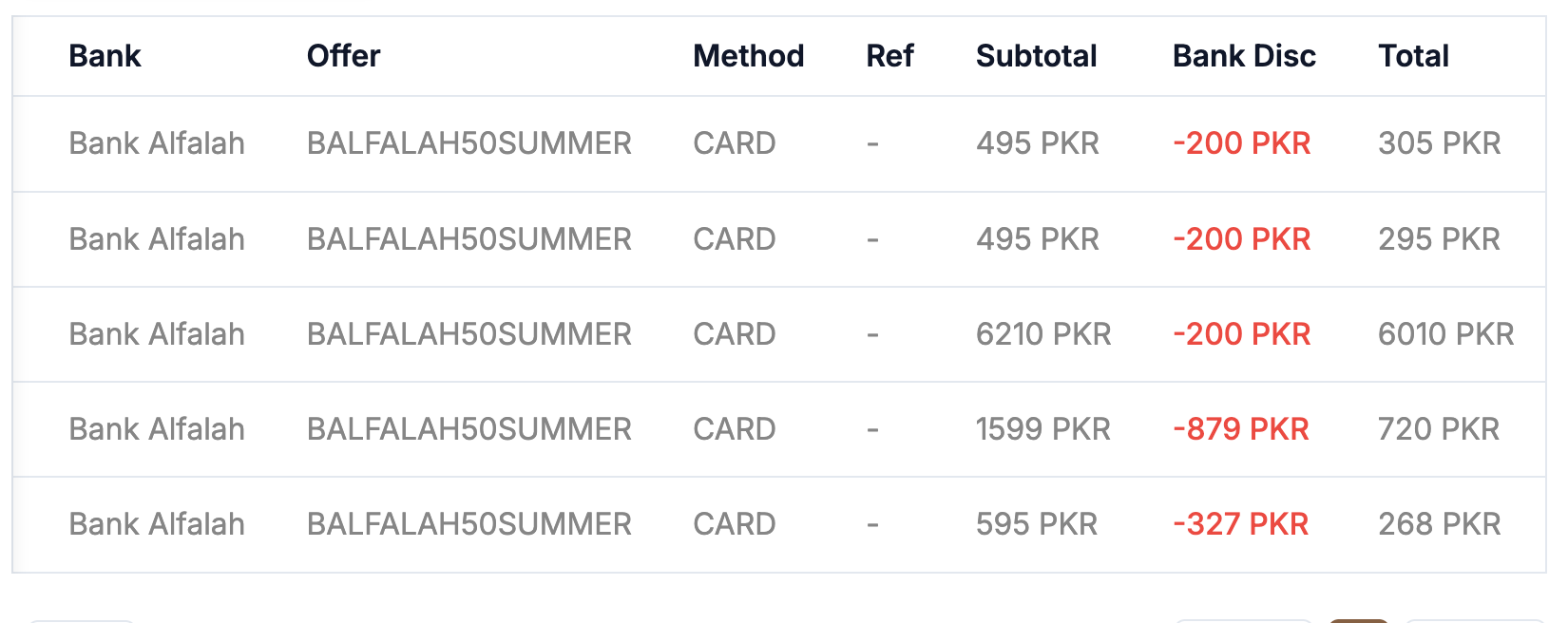Click the Total column header
The height and width of the screenshot is (623, 1568).
pyautogui.click(x=1413, y=56)
